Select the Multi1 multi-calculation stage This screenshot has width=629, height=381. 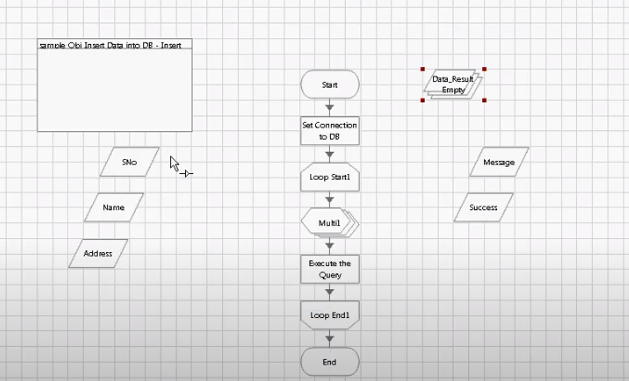tap(330, 223)
